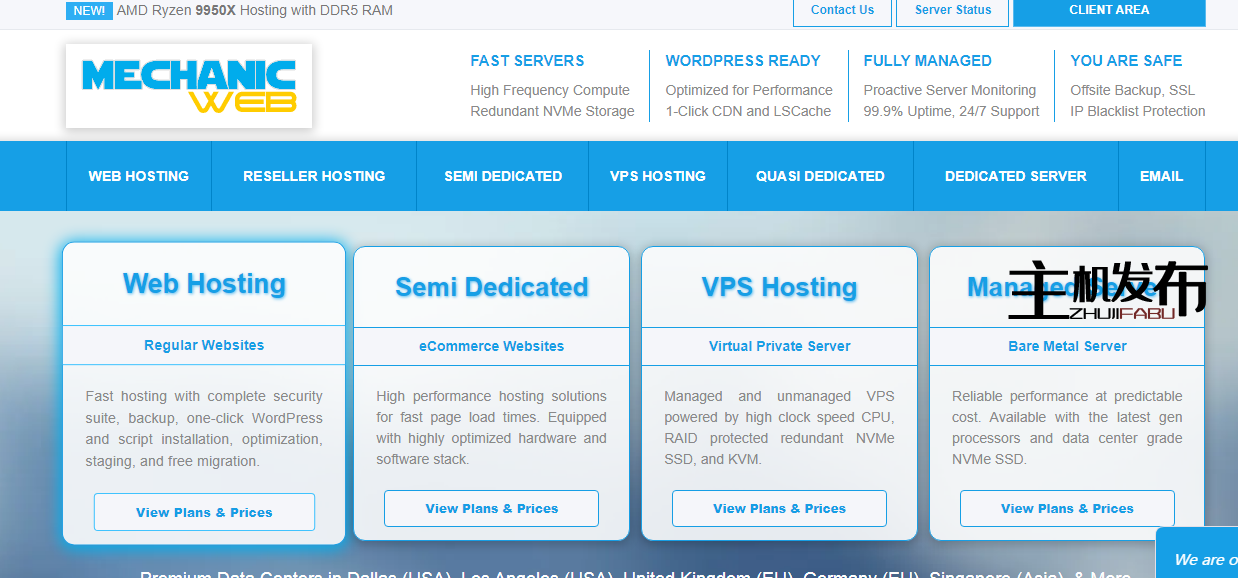Screen dimensions: 1238x578
Task: Open the Contact Us page
Action: pyautogui.click(x=842, y=11)
